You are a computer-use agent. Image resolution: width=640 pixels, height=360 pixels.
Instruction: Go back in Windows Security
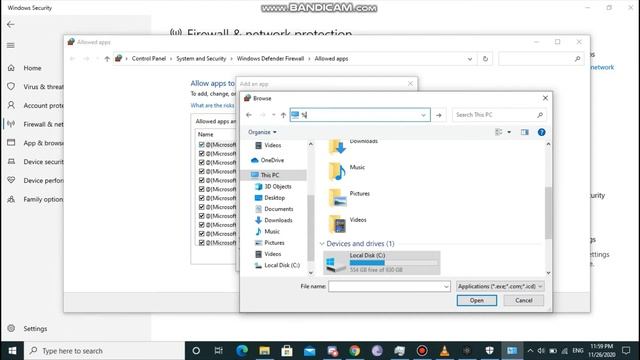pyautogui.click(x=11, y=24)
